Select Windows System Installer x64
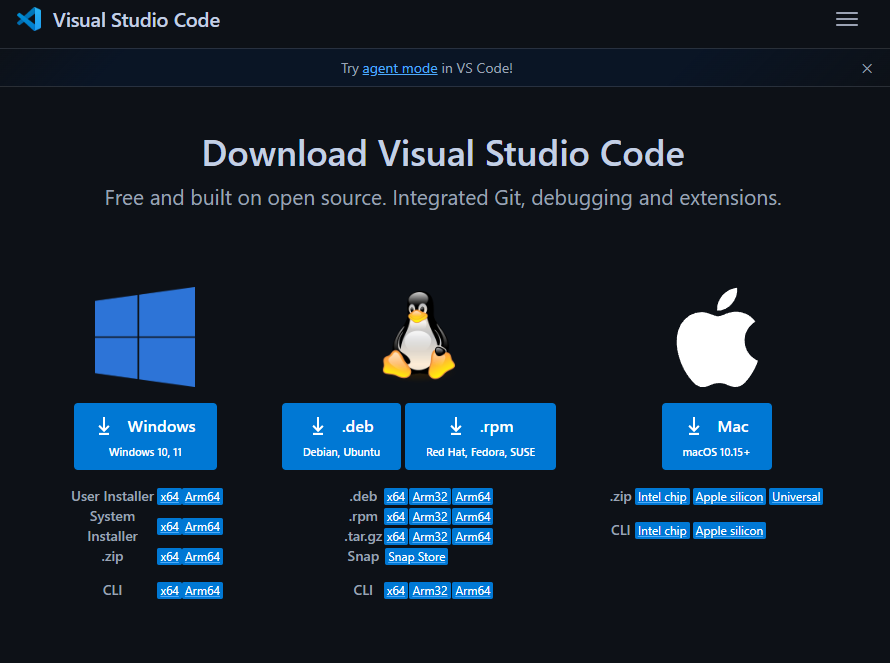The image size is (890, 663). 169,527
